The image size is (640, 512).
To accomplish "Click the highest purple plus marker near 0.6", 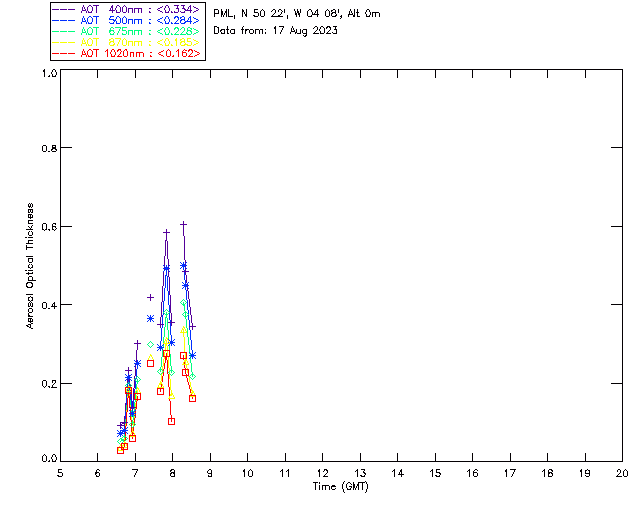I will (184, 224).
